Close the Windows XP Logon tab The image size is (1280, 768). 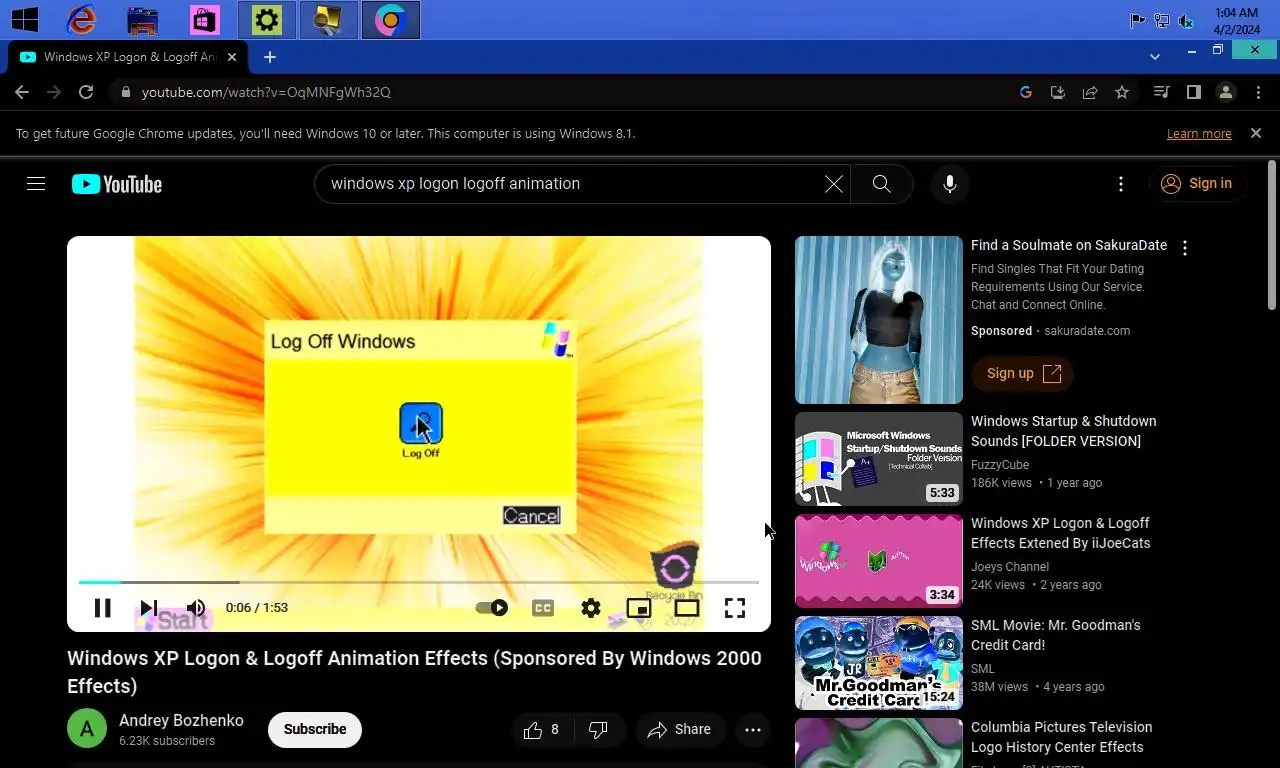[x=232, y=57]
